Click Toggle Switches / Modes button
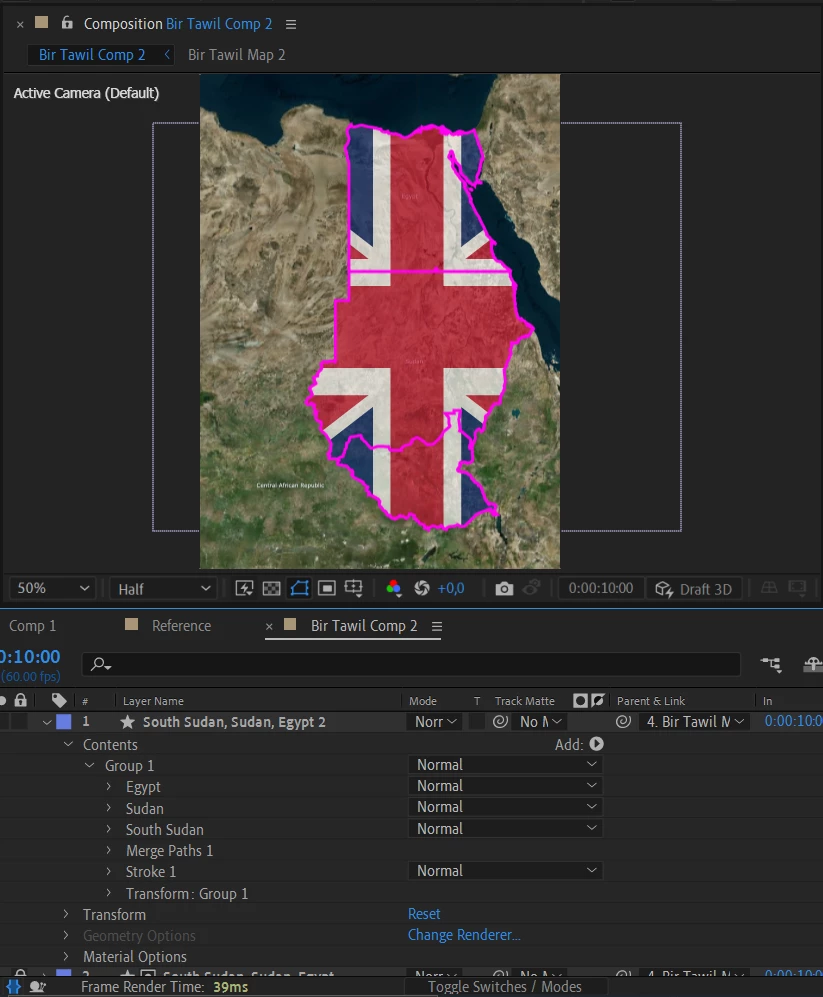The image size is (823, 997). point(504,986)
